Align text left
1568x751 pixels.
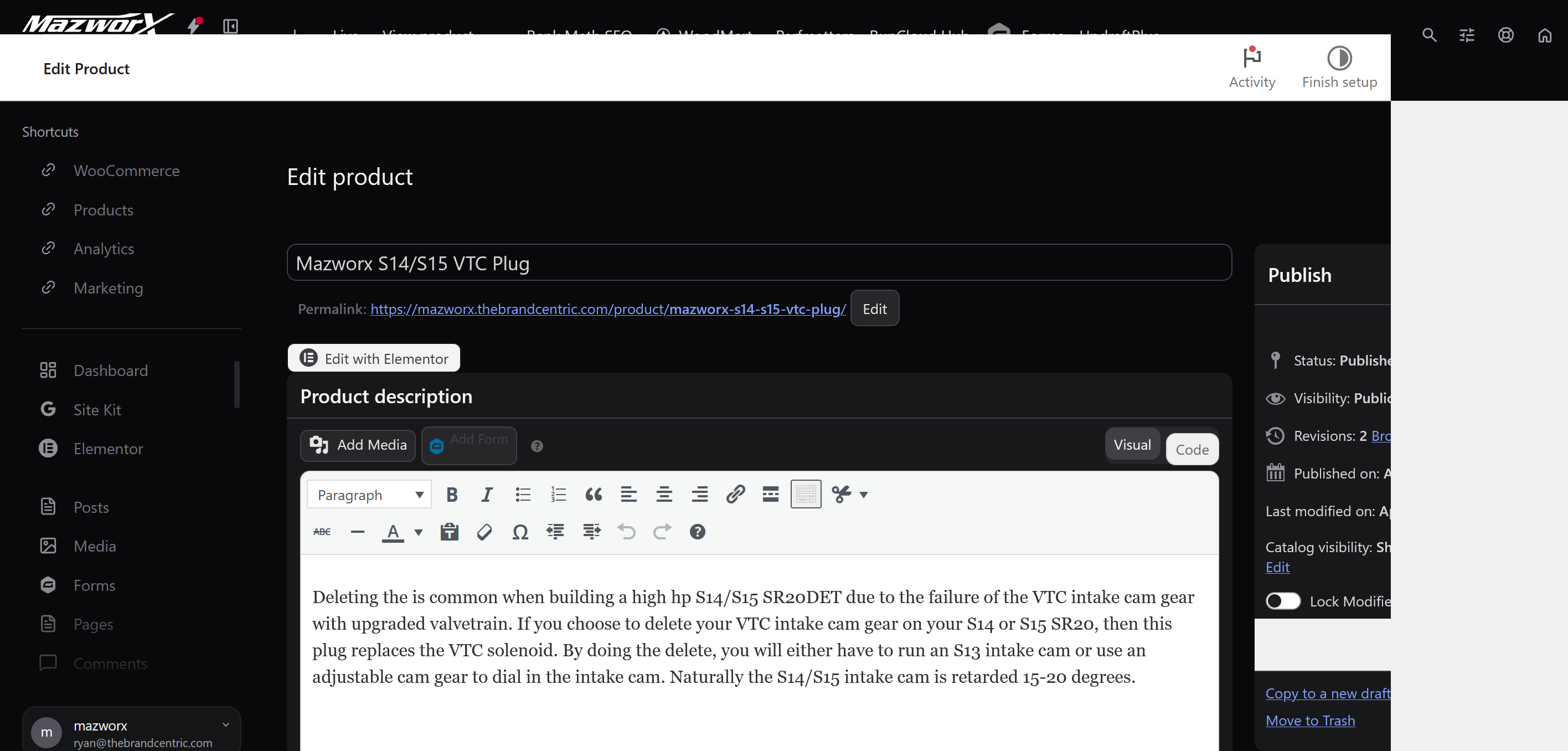tap(629, 495)
